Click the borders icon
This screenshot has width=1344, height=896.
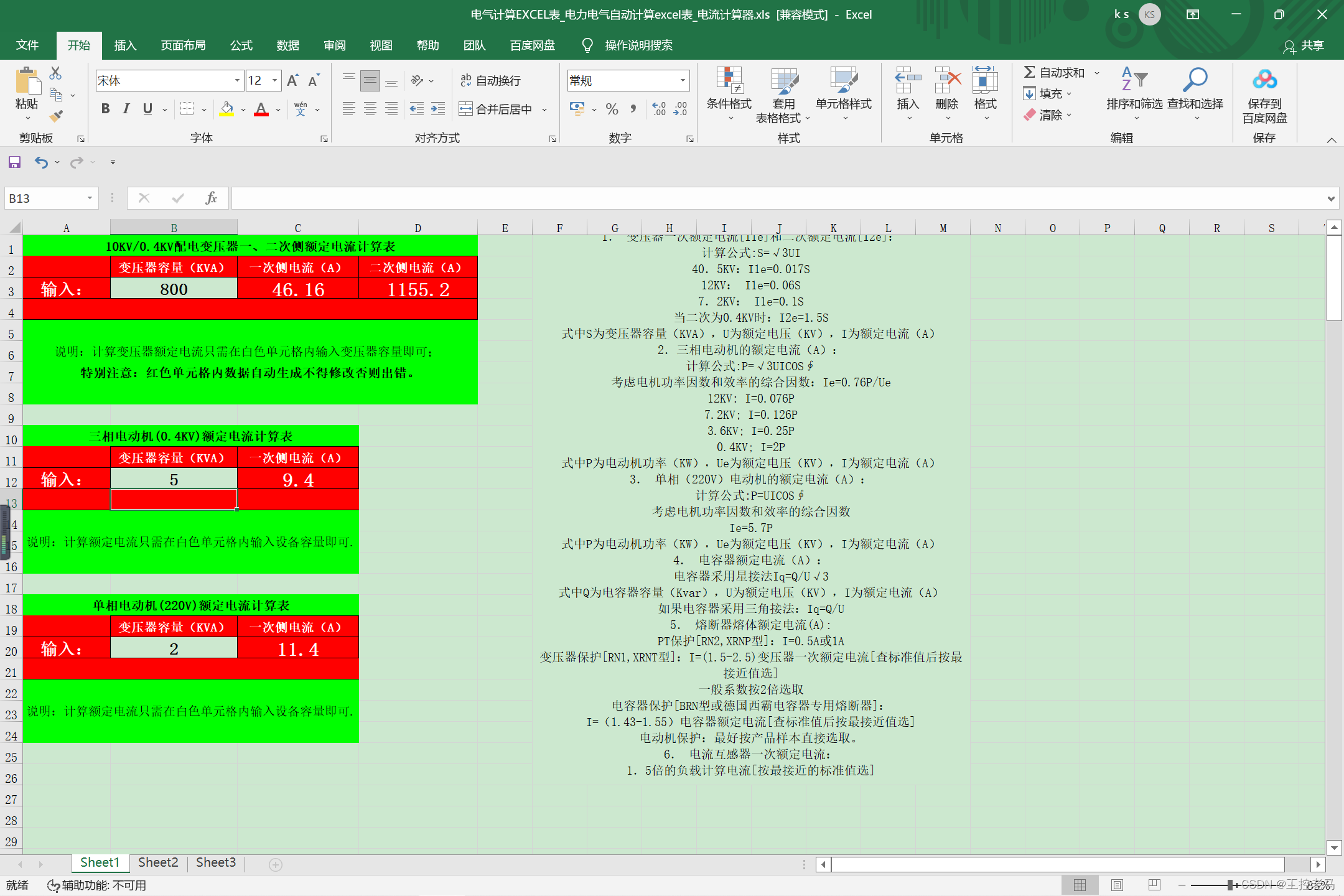click(187, 109)
